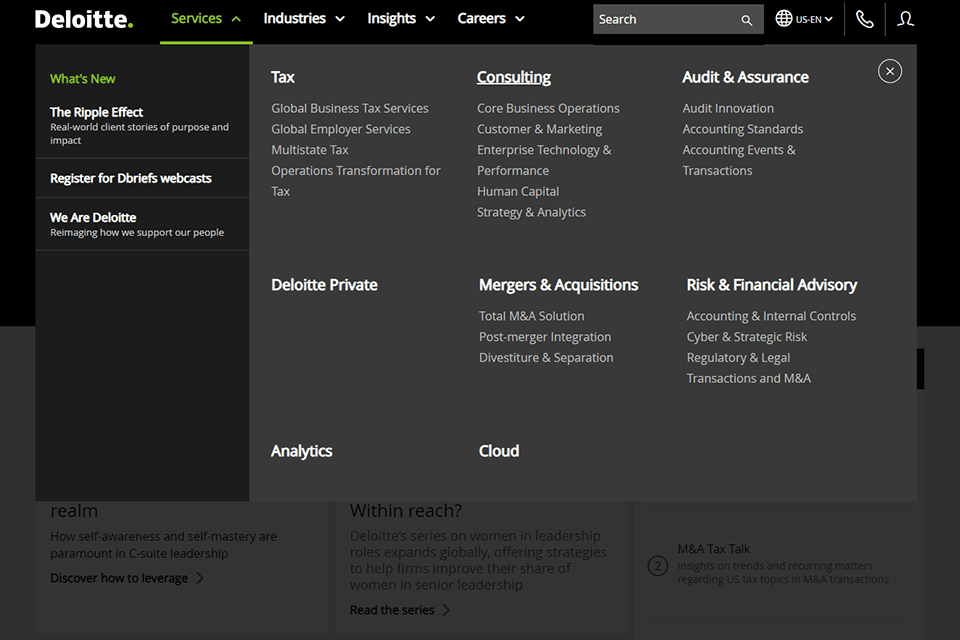Viewport: 960px width, 640px height.
Task: Click the arrow next to Read the series
Action: (446, 610)
